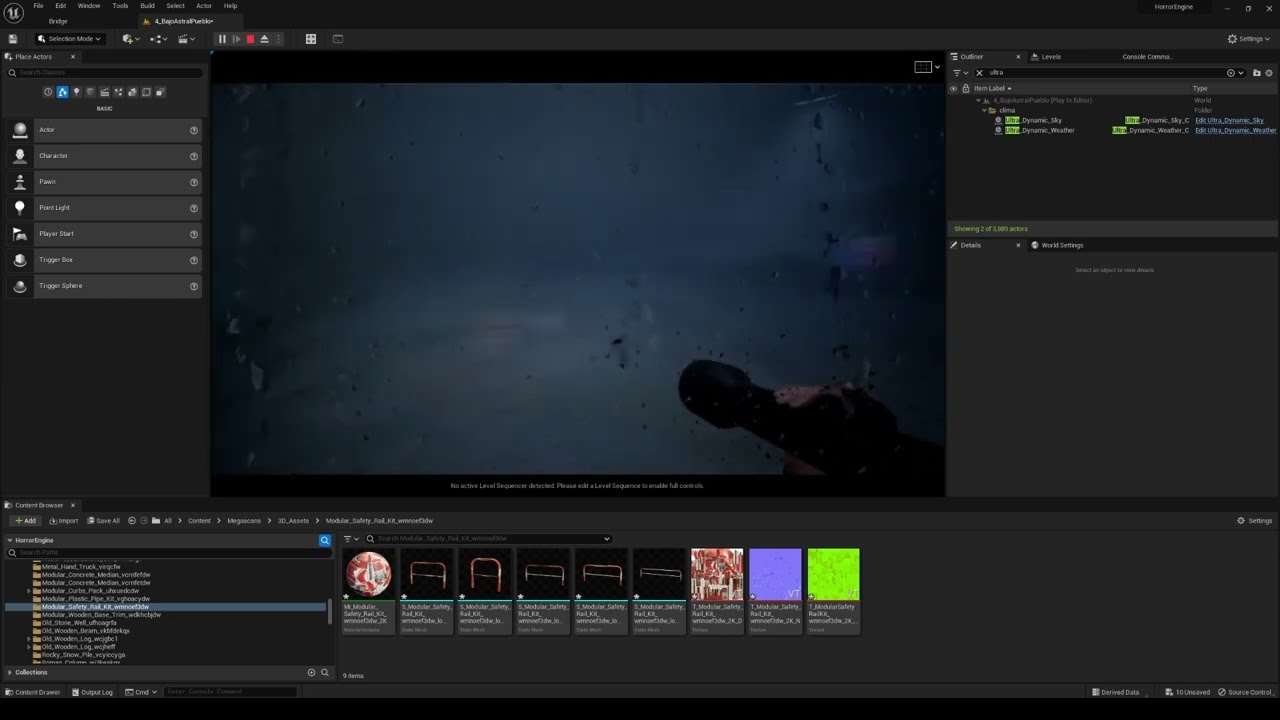Toggle the lock column icon in Outliner header

965,88
